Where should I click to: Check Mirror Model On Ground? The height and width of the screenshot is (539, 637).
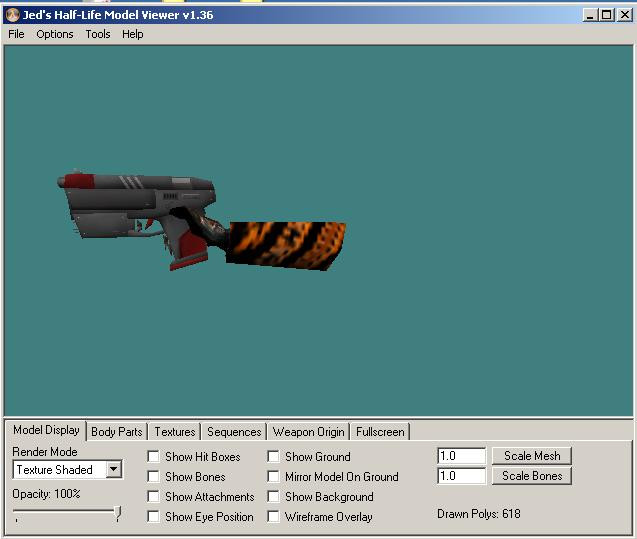(x=273, y=476)
